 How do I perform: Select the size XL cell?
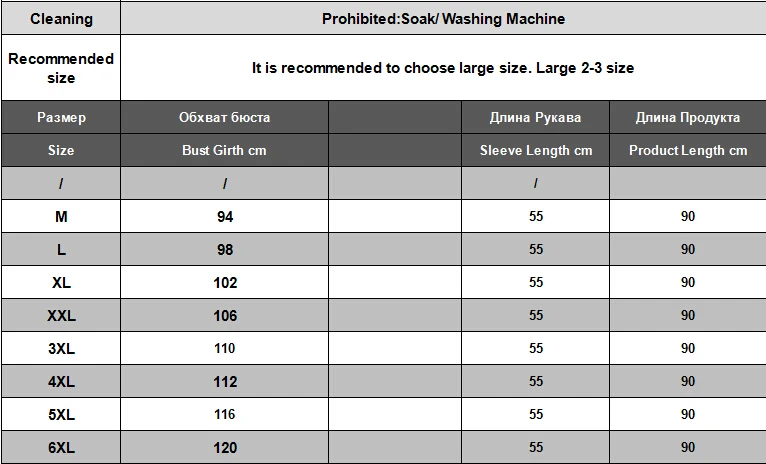pos(61,282)
